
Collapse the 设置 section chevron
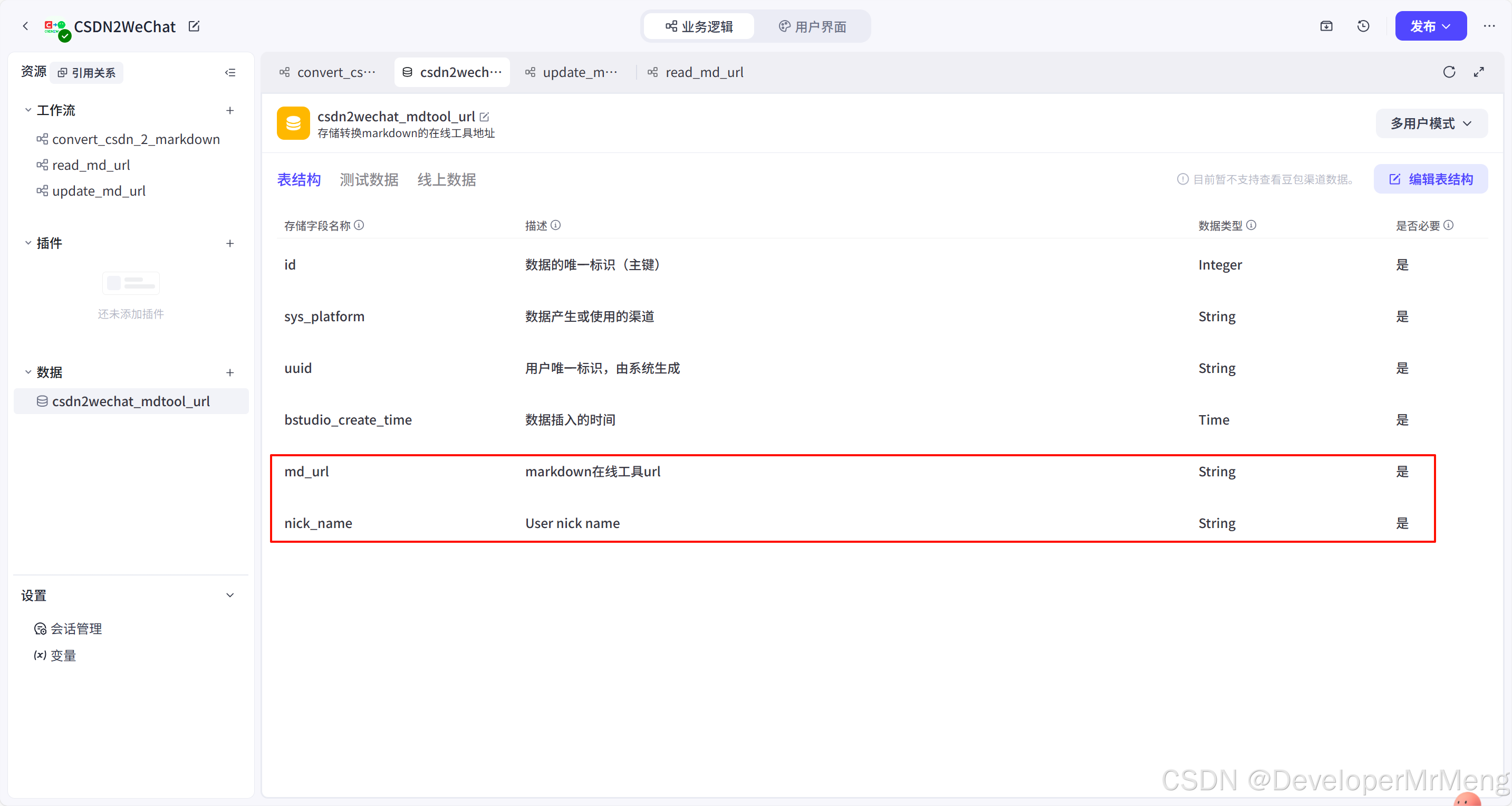point(230,594)
